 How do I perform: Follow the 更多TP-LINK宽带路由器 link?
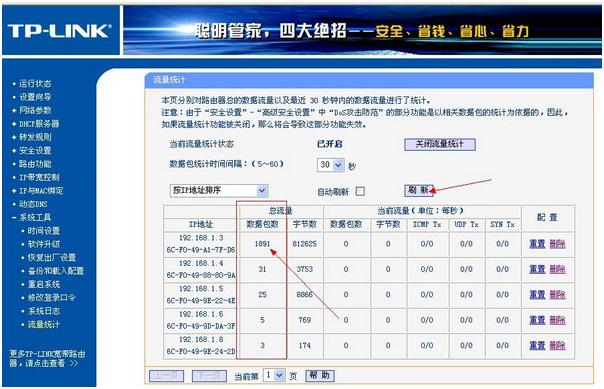[47, 359]
